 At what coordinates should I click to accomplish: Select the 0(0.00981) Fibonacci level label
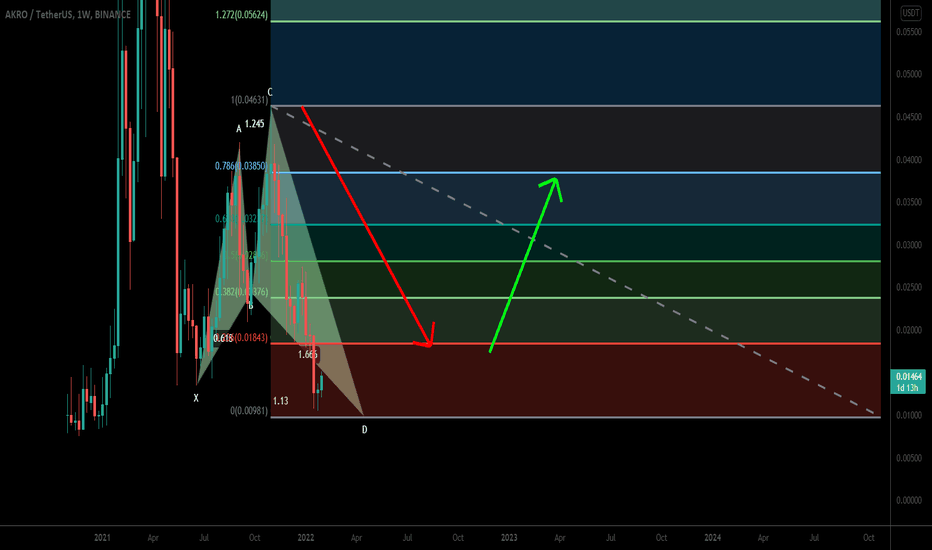point(249,411)
